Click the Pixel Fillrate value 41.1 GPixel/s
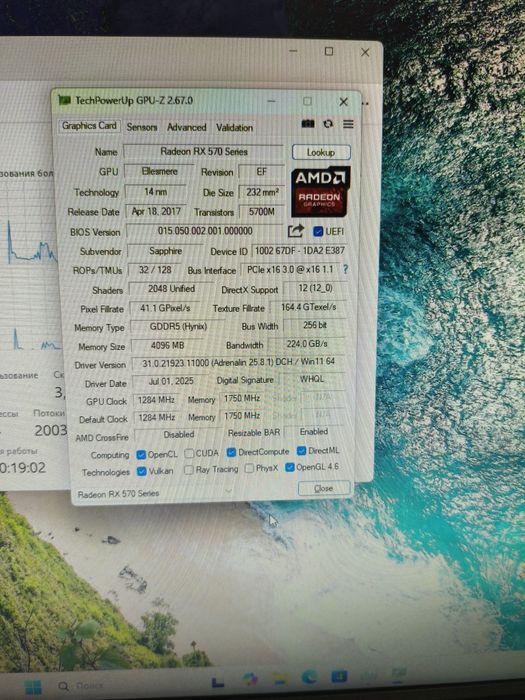Viewport: 525px width, 700px height. pyautogui.click(x=165, y=308)
